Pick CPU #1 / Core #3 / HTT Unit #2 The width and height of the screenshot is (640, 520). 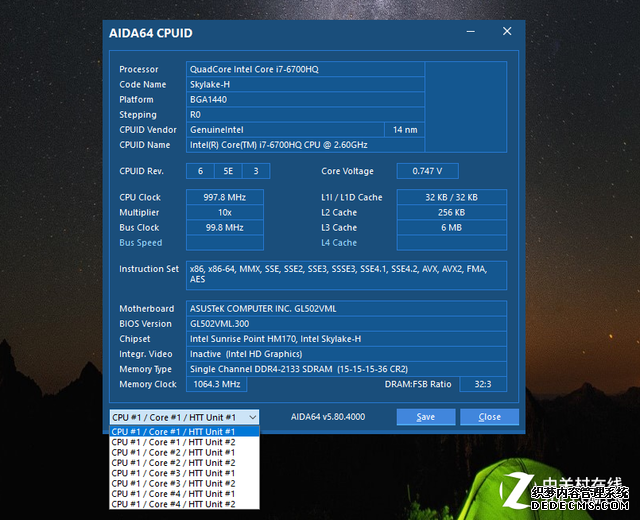point(184,483)
